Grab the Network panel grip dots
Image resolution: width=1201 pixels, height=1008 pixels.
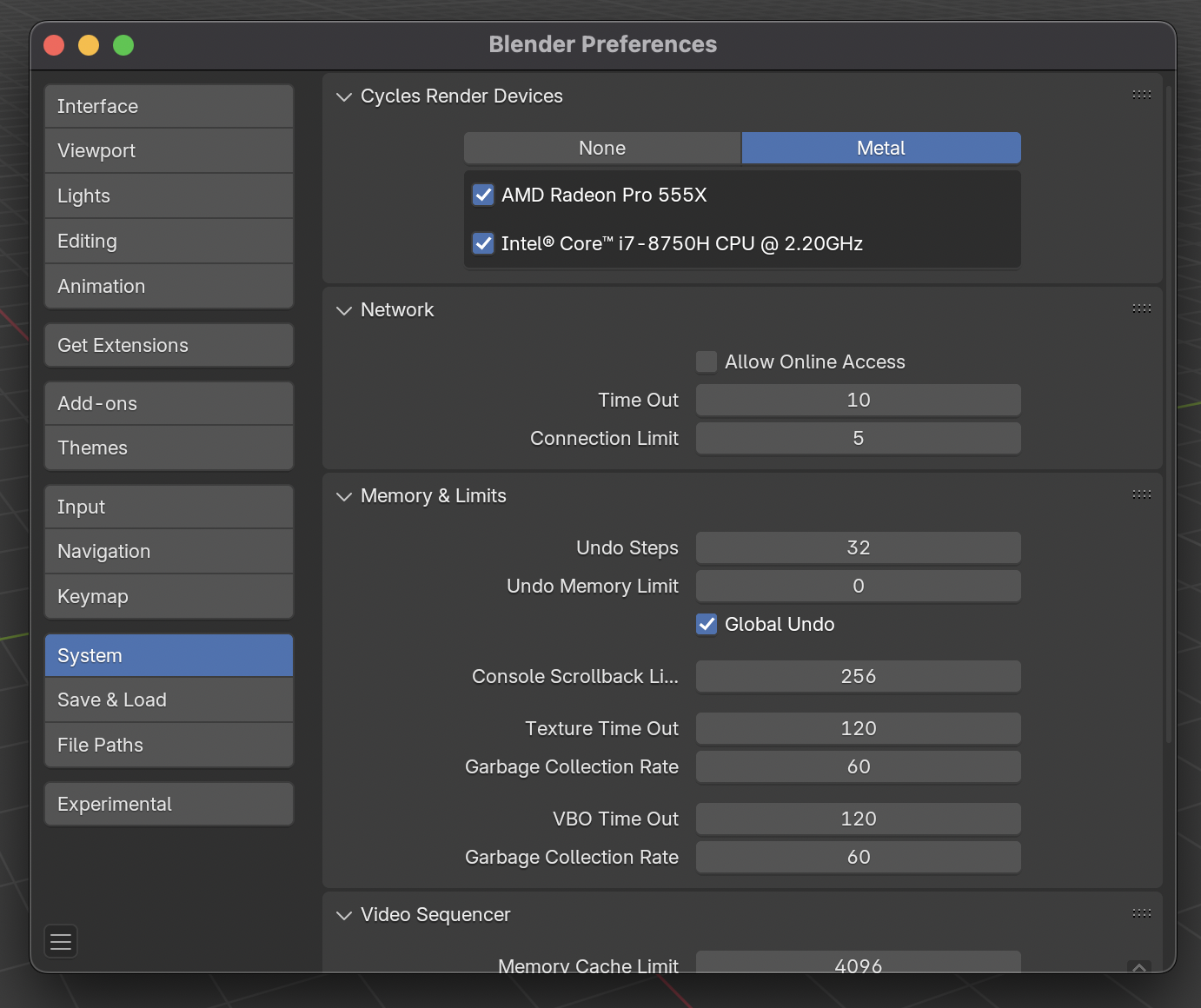pyautogui.click(x=1142, y=308)
